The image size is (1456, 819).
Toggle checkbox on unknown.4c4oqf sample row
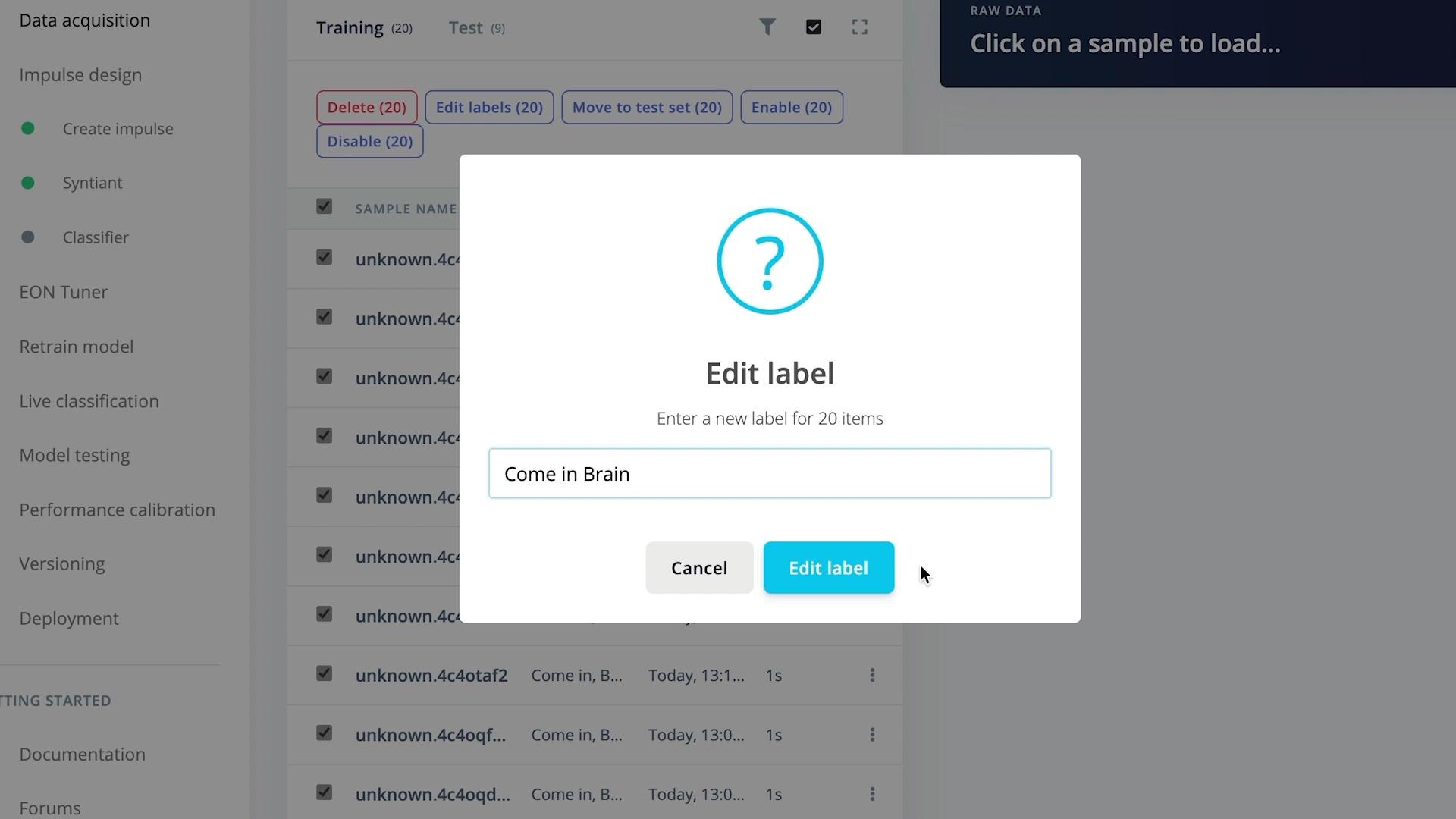point(322,733)
